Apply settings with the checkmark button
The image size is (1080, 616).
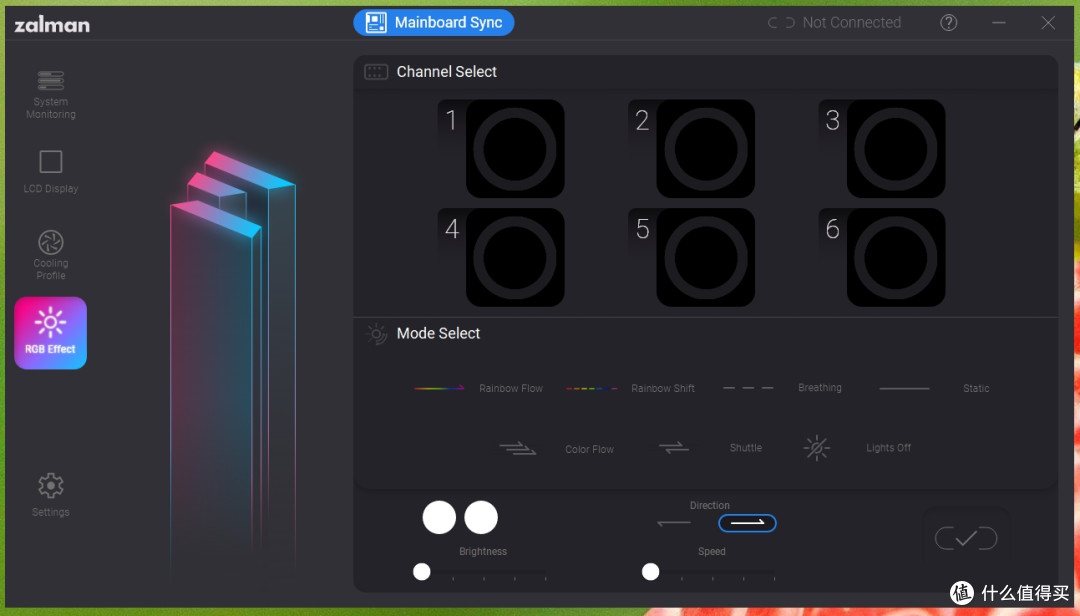tap(966, 538)
